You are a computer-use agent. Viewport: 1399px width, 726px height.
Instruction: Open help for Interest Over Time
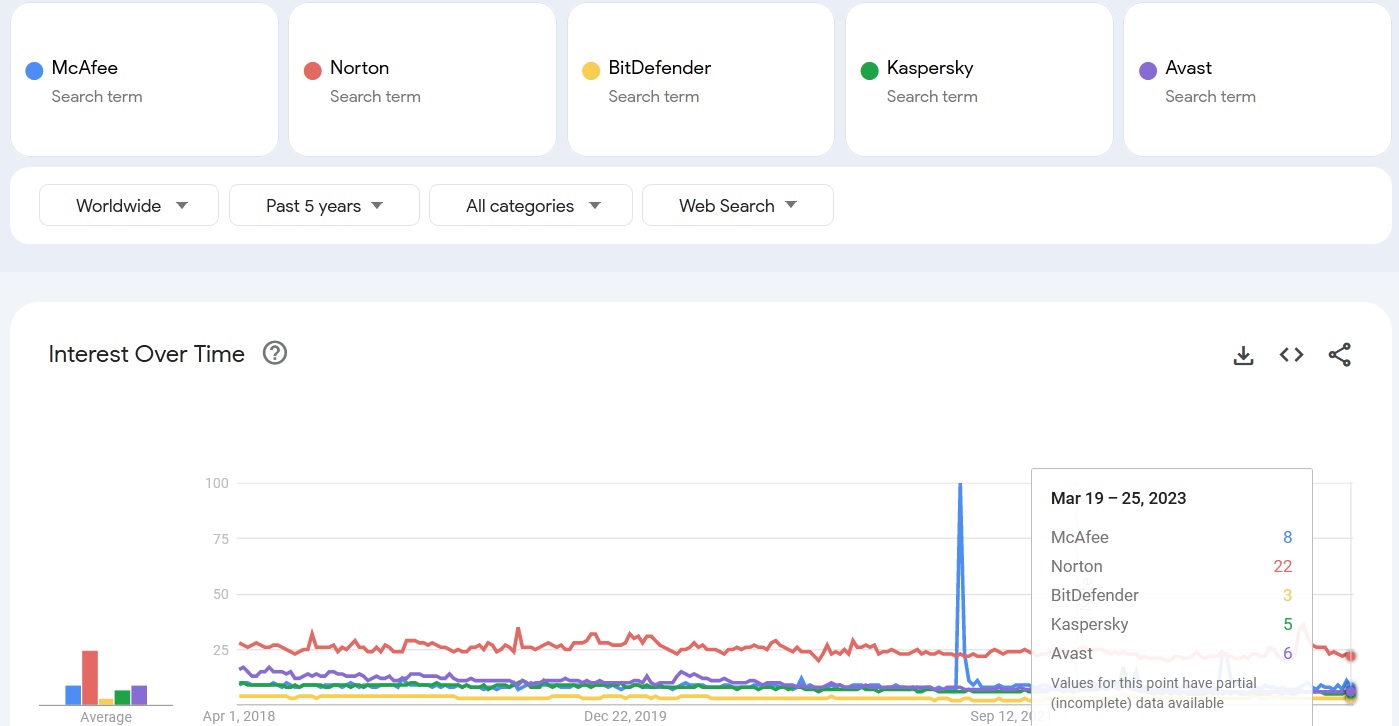click(275, 353)
